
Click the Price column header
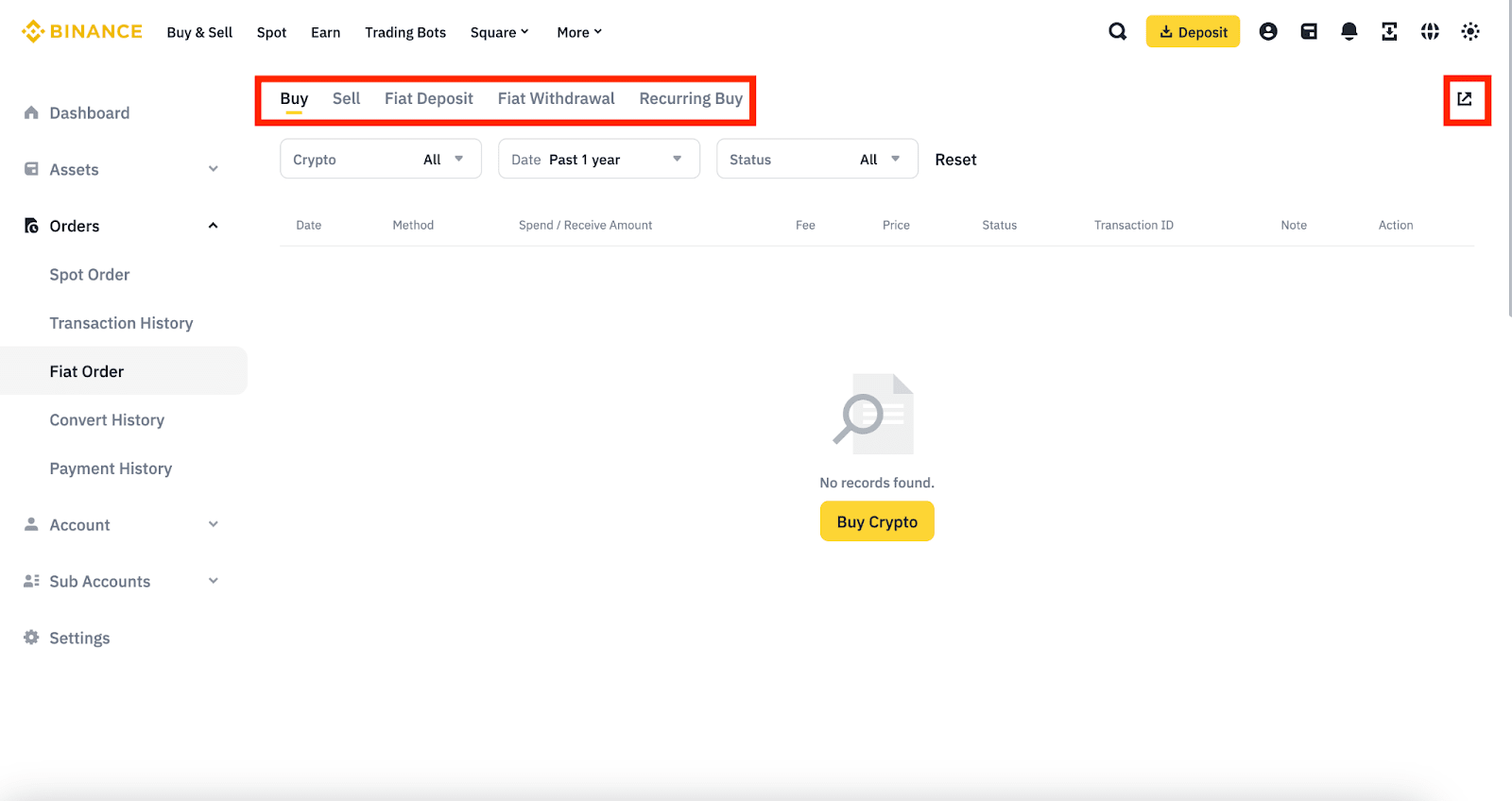coord(896,225)
